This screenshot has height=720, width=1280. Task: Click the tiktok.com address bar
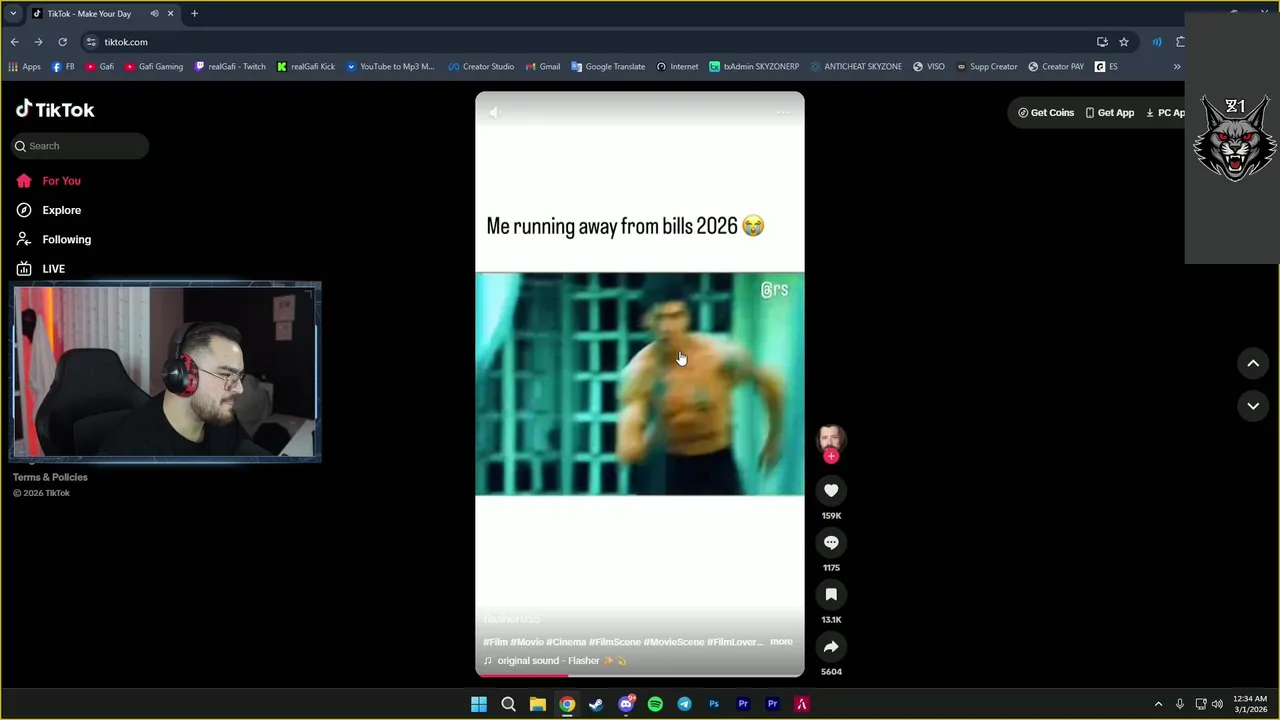590,42
